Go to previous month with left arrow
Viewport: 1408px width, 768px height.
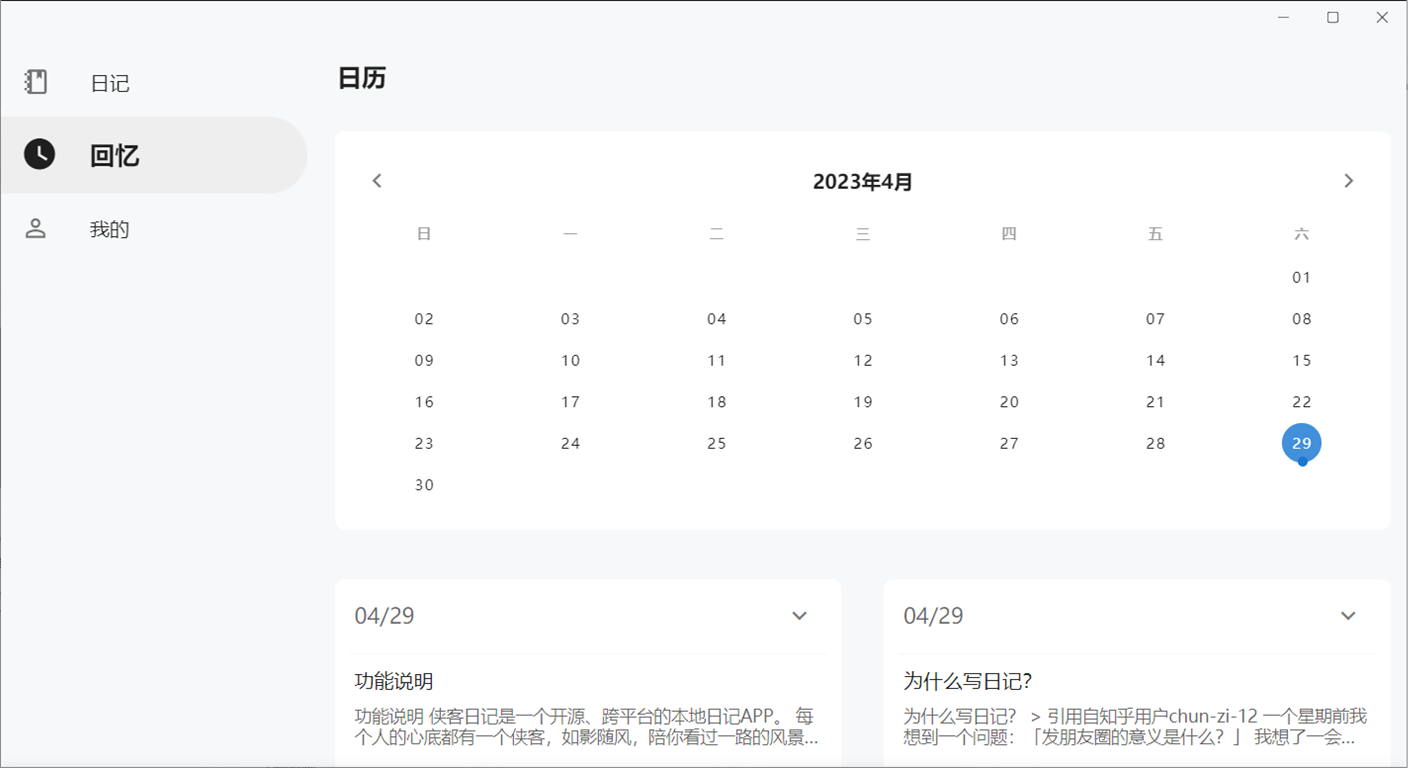click(x=377, y=181)
